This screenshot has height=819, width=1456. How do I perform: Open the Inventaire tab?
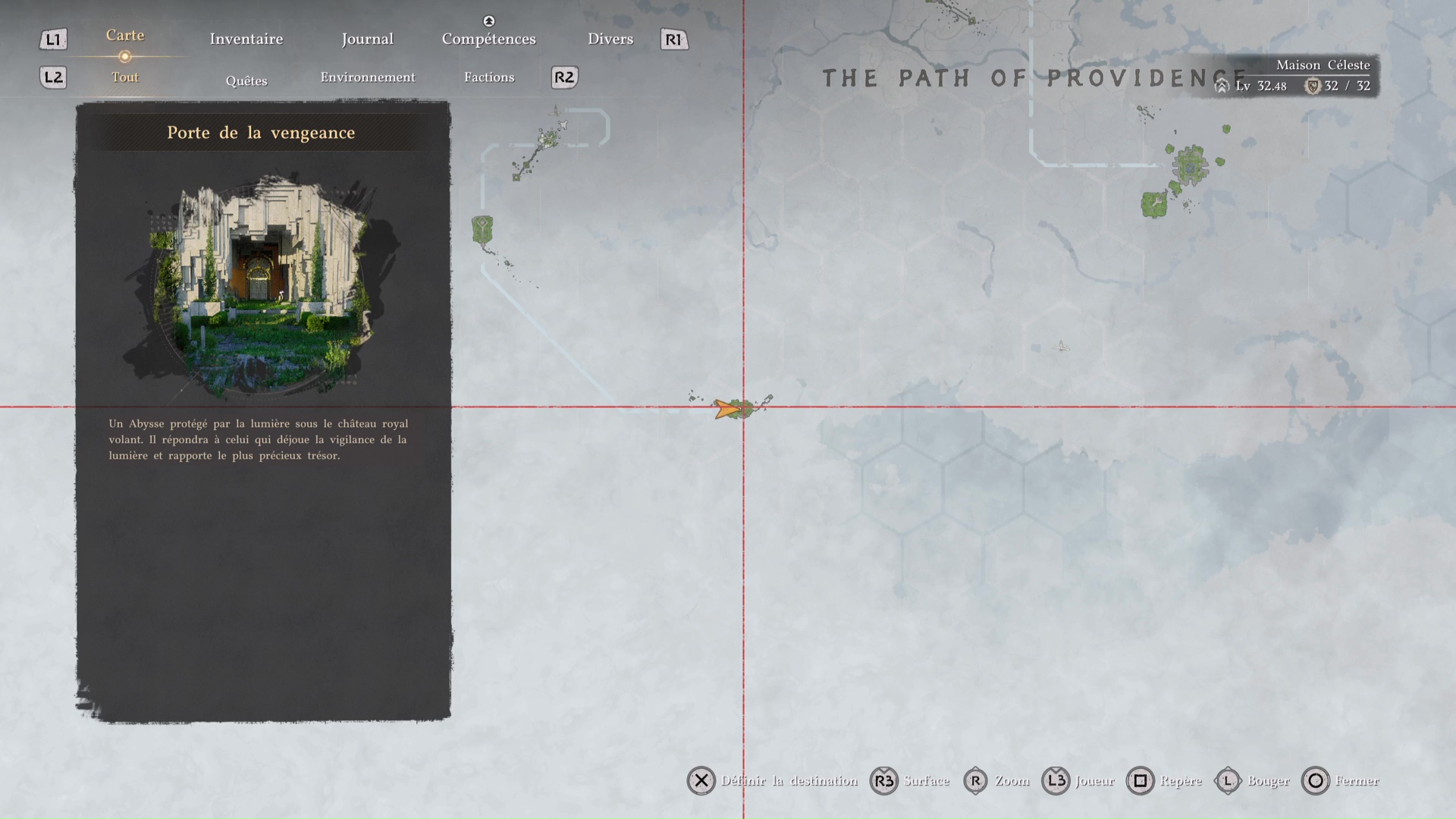click(246, 39)
